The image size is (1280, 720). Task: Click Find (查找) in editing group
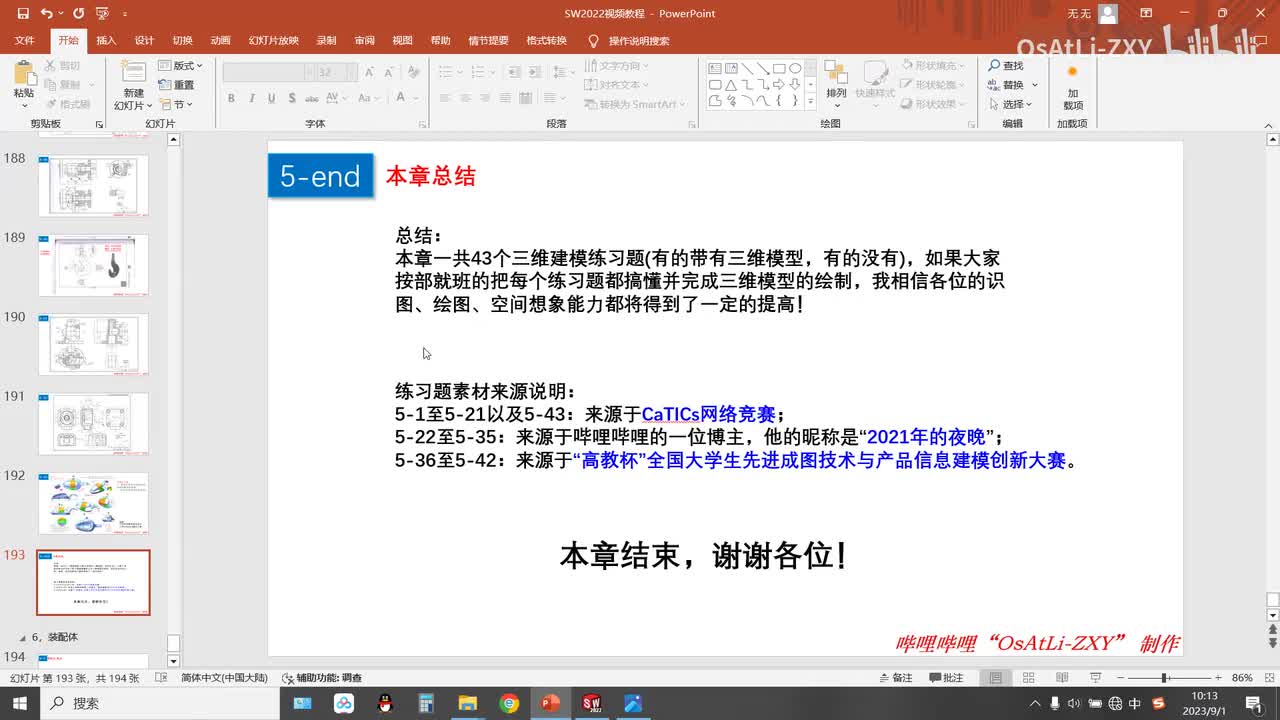[1005, 66]
